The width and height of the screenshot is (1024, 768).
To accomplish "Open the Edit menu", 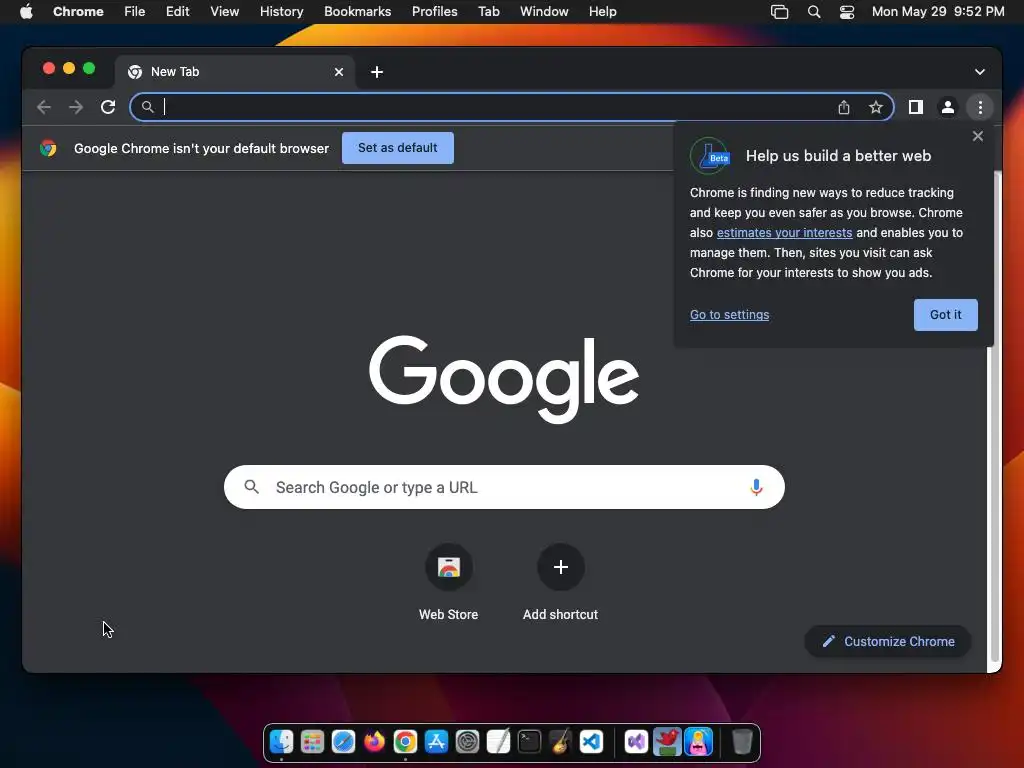I will tap(177, 12).
